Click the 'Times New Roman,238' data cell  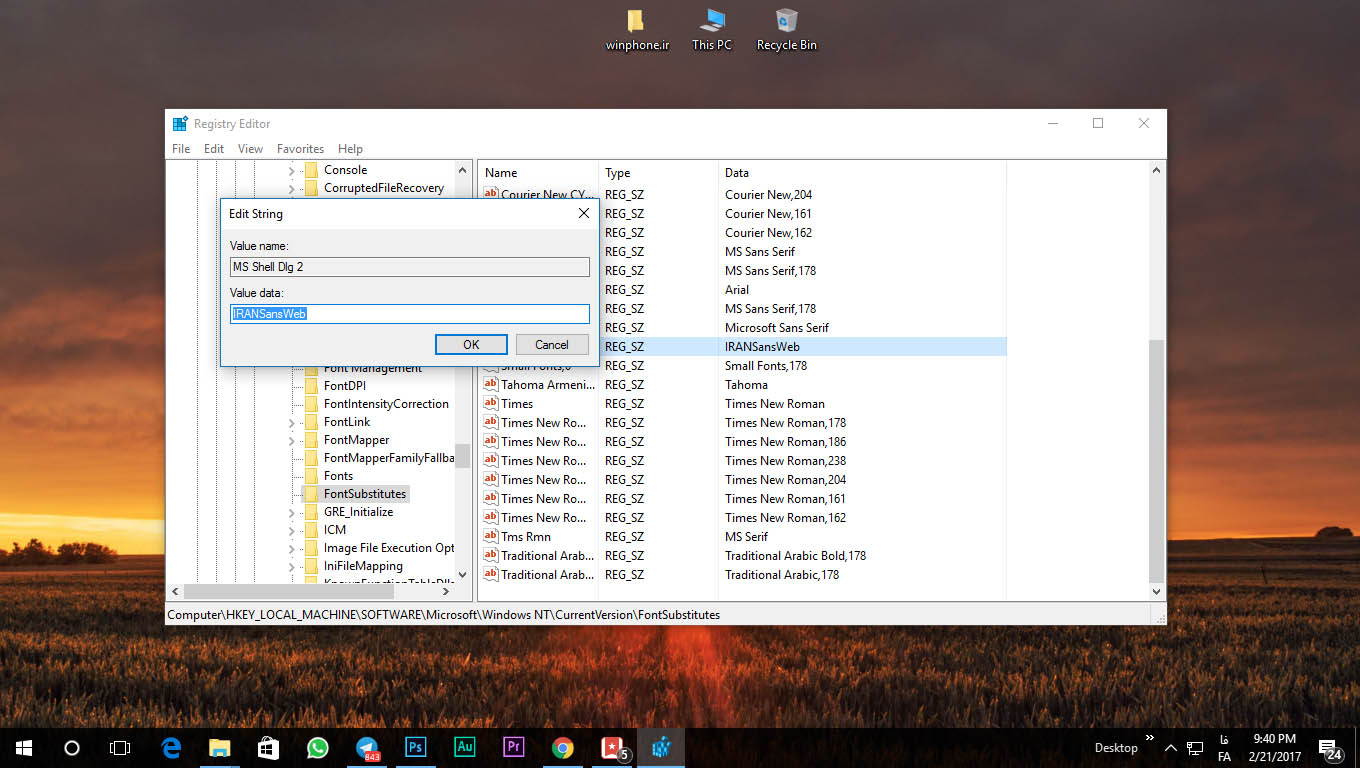(x=785, y=460)
